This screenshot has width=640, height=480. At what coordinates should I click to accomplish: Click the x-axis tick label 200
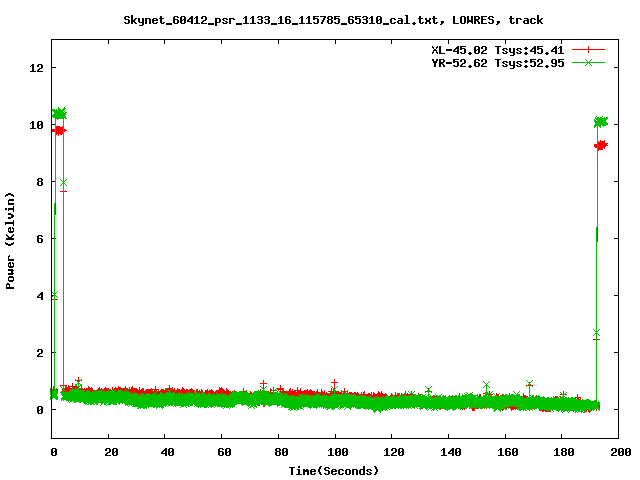coord(620,452)
